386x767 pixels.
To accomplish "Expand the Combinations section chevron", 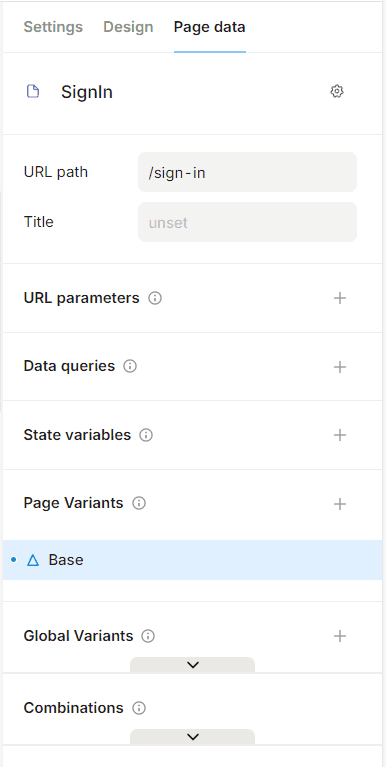I will click(193, 737).
